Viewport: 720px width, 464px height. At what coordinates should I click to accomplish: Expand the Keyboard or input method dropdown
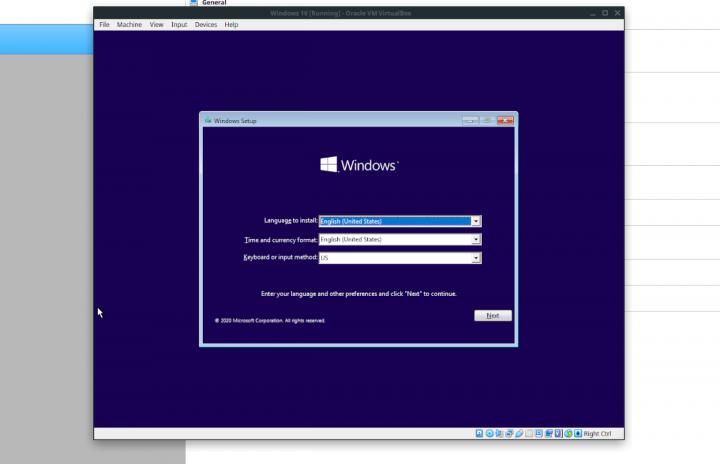click(476, 258)
